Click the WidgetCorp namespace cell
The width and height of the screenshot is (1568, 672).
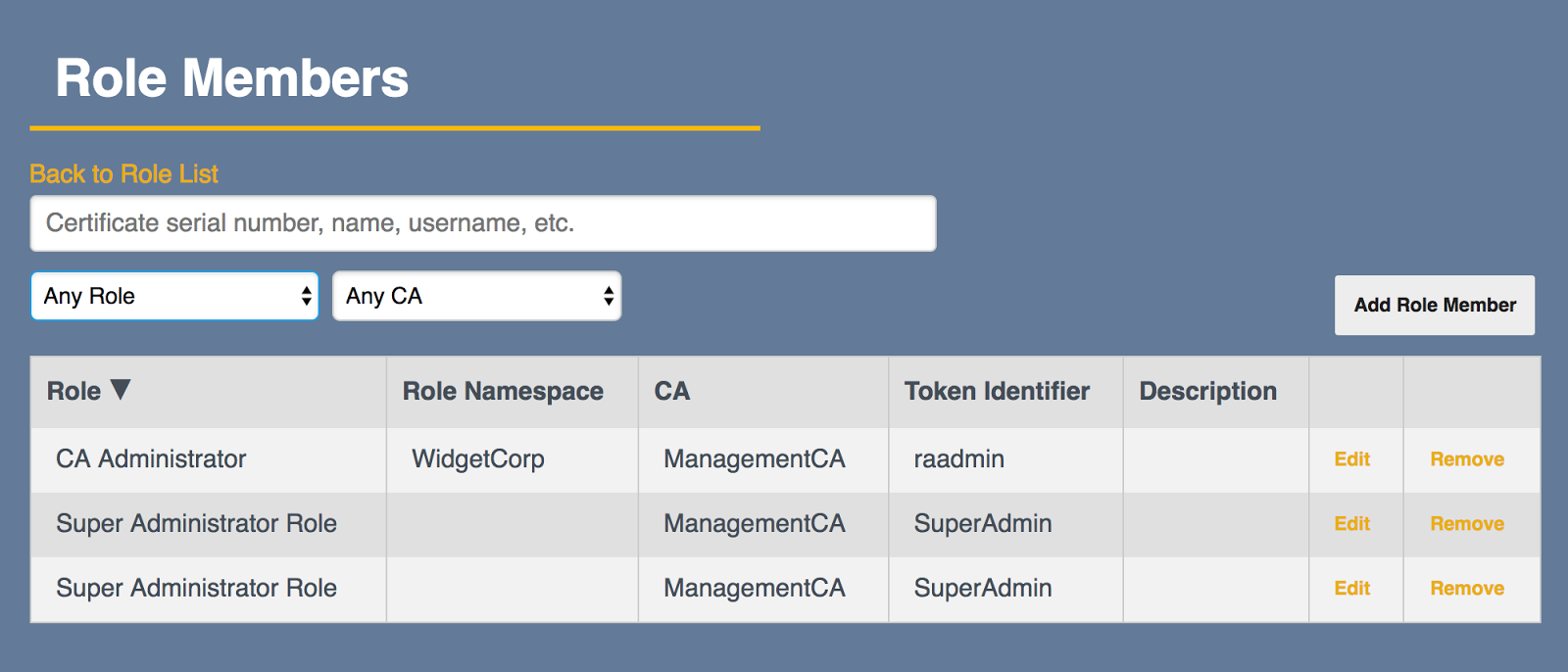(478, 459)
